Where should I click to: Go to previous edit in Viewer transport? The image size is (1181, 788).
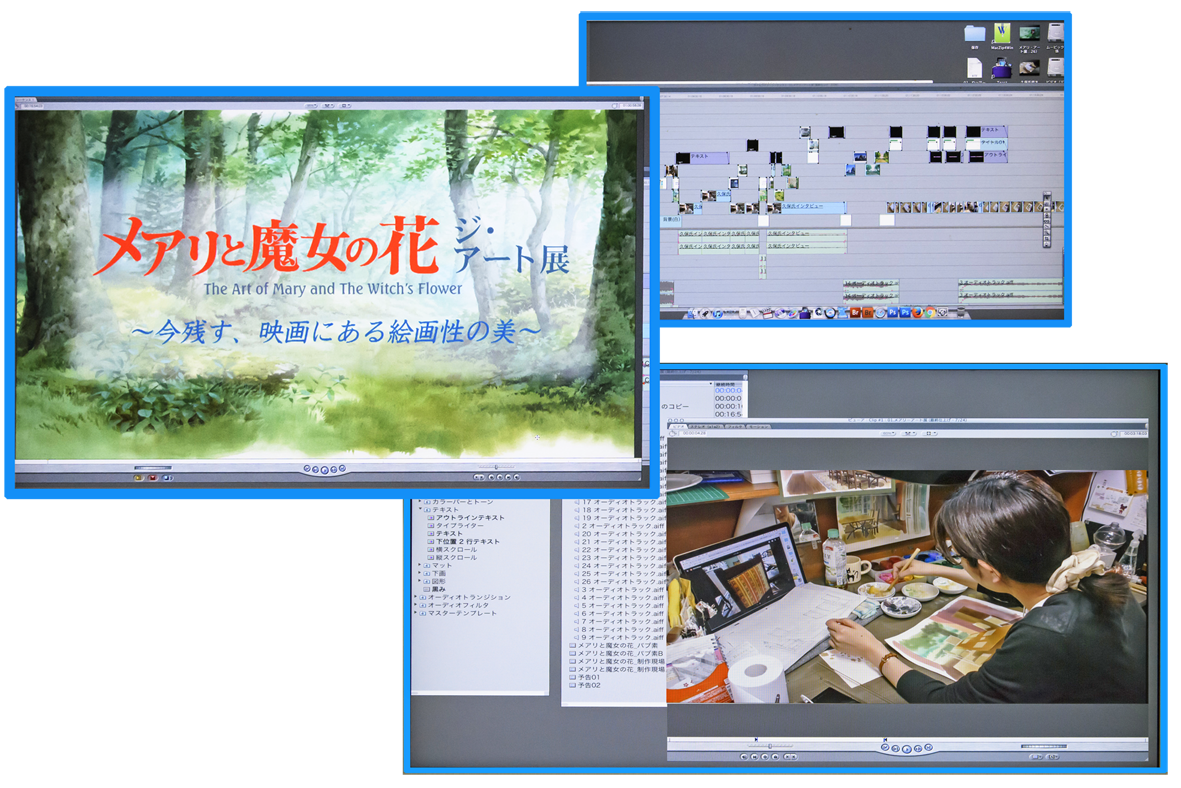tap(885, 747)
